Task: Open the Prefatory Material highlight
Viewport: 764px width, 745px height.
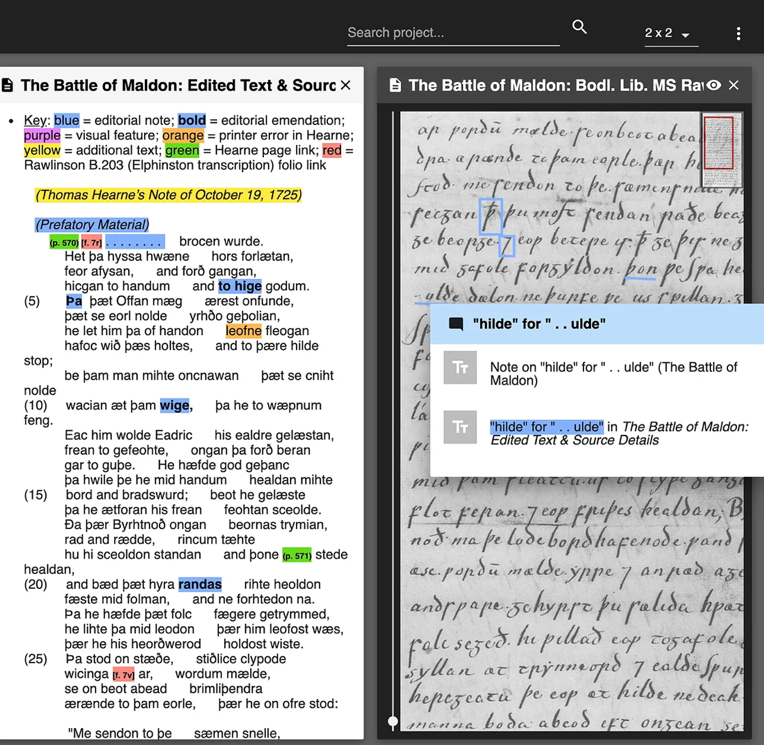Action: (x=92, y=225)
